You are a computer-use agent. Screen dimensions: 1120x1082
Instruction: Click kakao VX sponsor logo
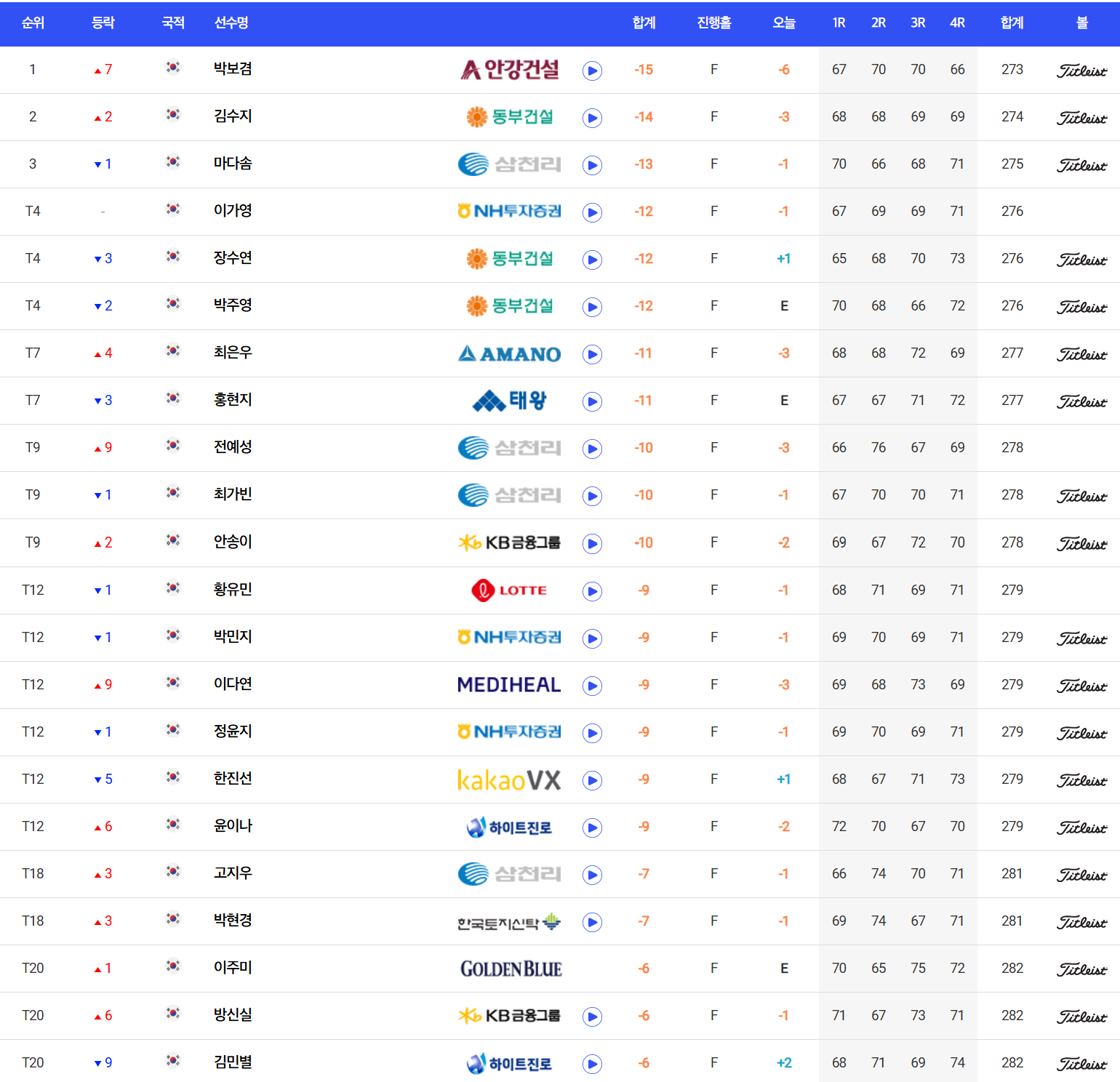coord(509,780)
